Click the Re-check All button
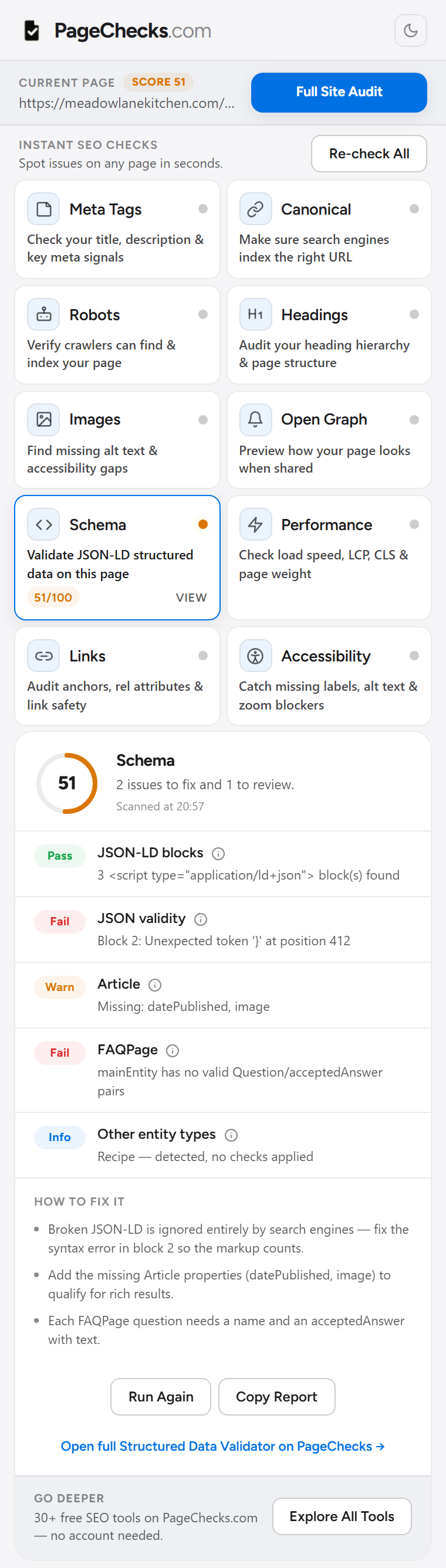Viewport: 446px width, 1568px height. [x=369, y=154]
